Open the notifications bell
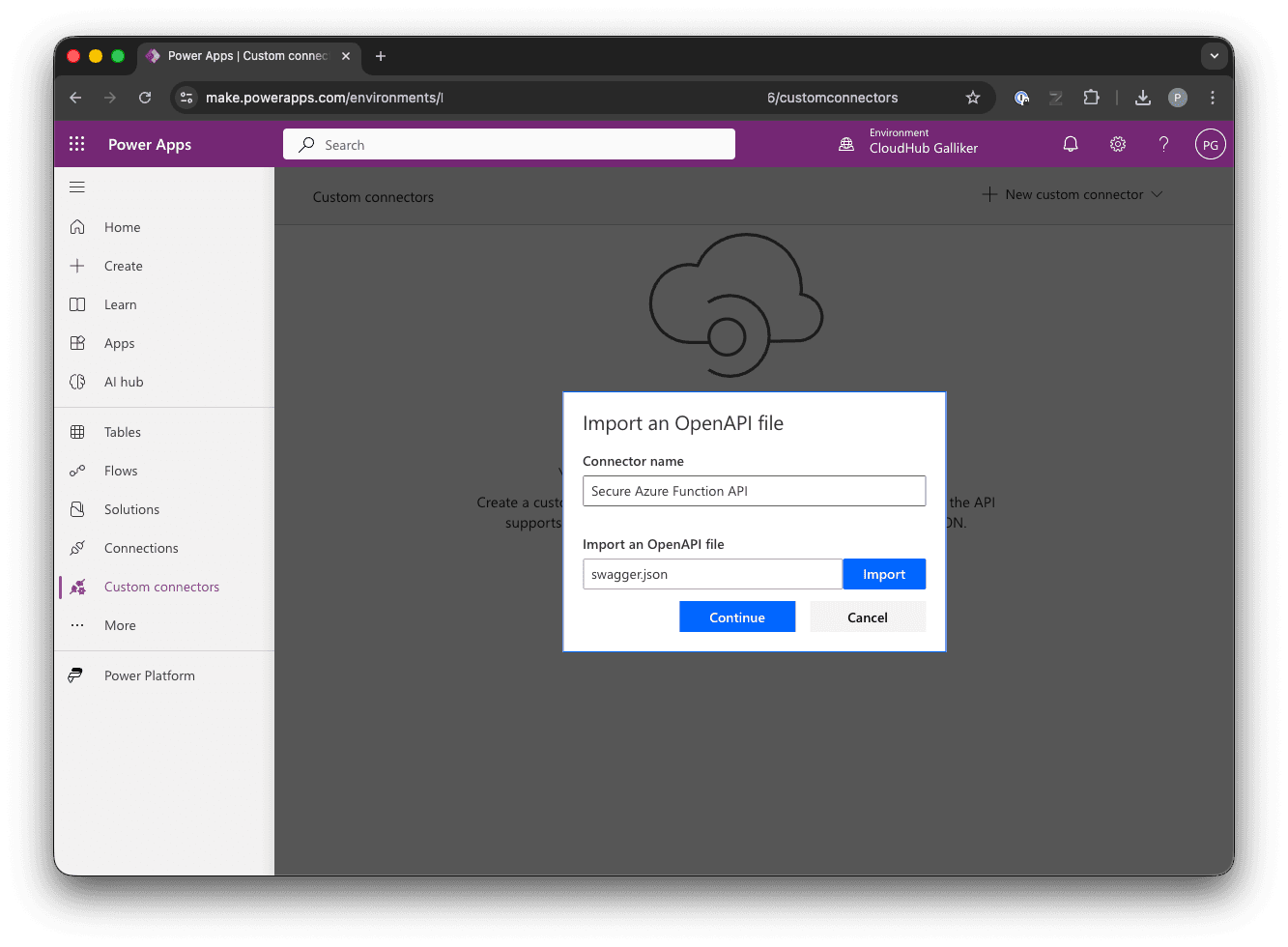 (1070, 143)
